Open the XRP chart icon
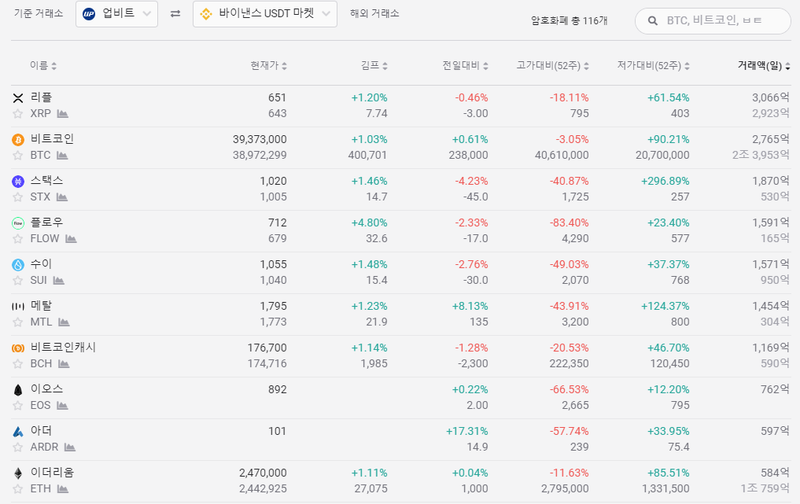This screenshot has width=800, height=504. point(63,114)
